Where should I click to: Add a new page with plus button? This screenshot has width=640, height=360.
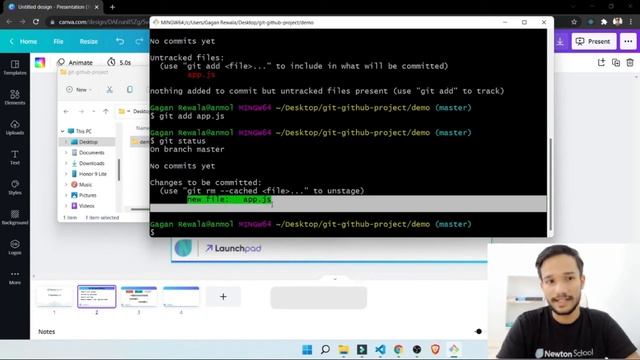[223, 296]
